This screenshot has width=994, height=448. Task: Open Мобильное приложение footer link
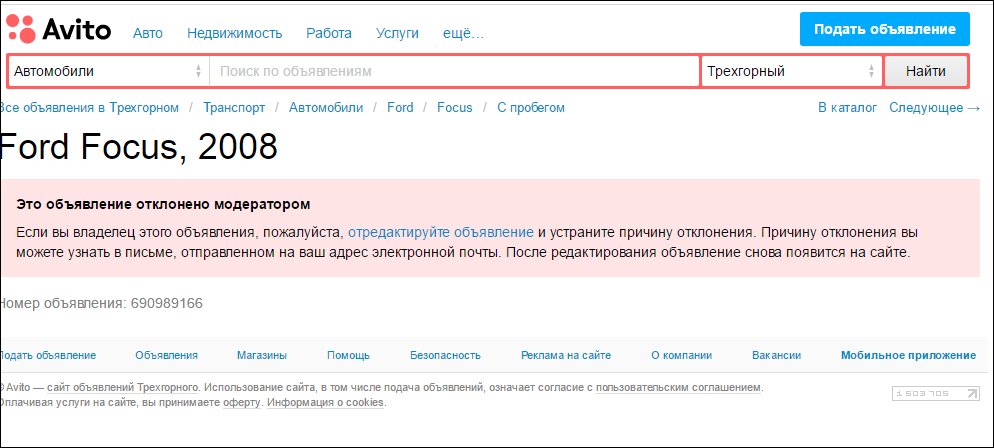(x=908, y=355)
